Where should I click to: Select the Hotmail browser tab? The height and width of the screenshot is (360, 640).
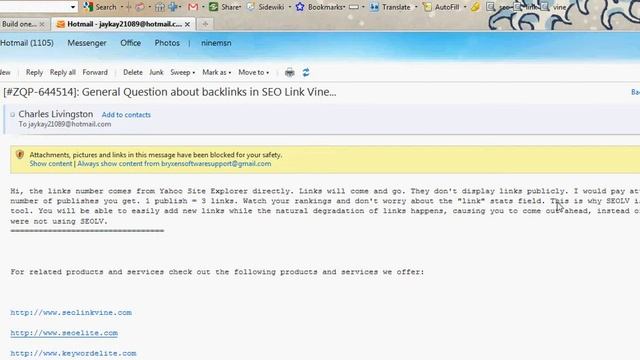pos(124,24)
